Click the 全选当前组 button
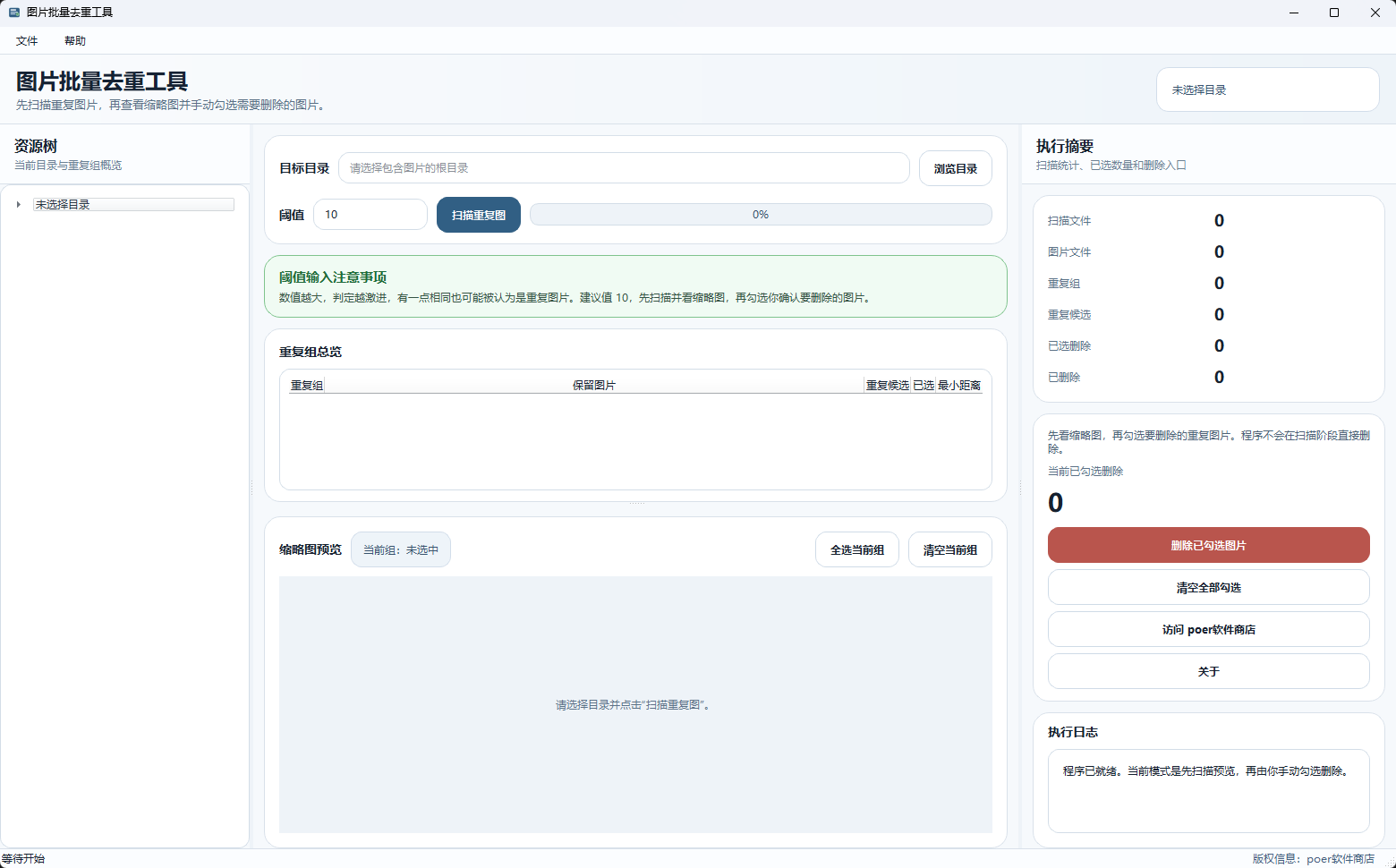Viewport: 1396px width, 868px height. (857, 549)
